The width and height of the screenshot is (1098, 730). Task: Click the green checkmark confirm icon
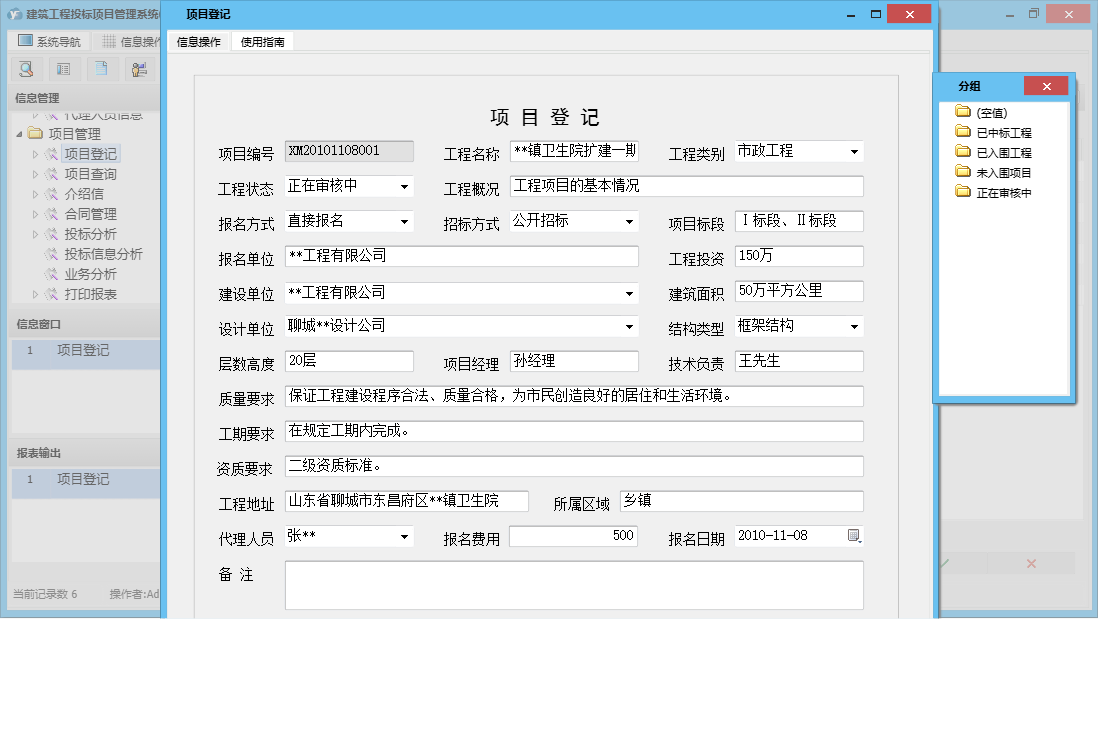(945, 563)
